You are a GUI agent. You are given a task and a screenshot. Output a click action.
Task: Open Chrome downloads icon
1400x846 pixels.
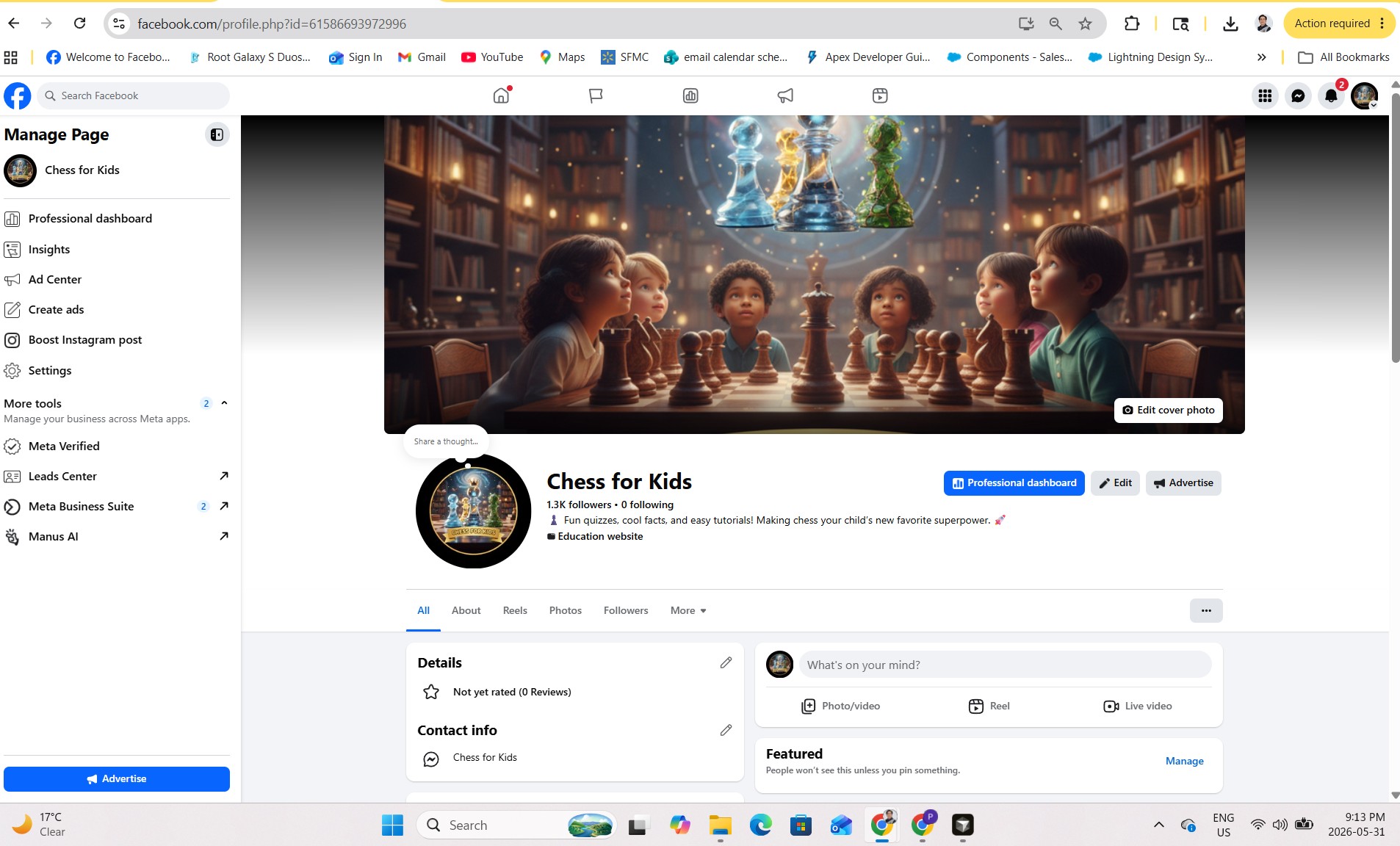pos(1230,23)
